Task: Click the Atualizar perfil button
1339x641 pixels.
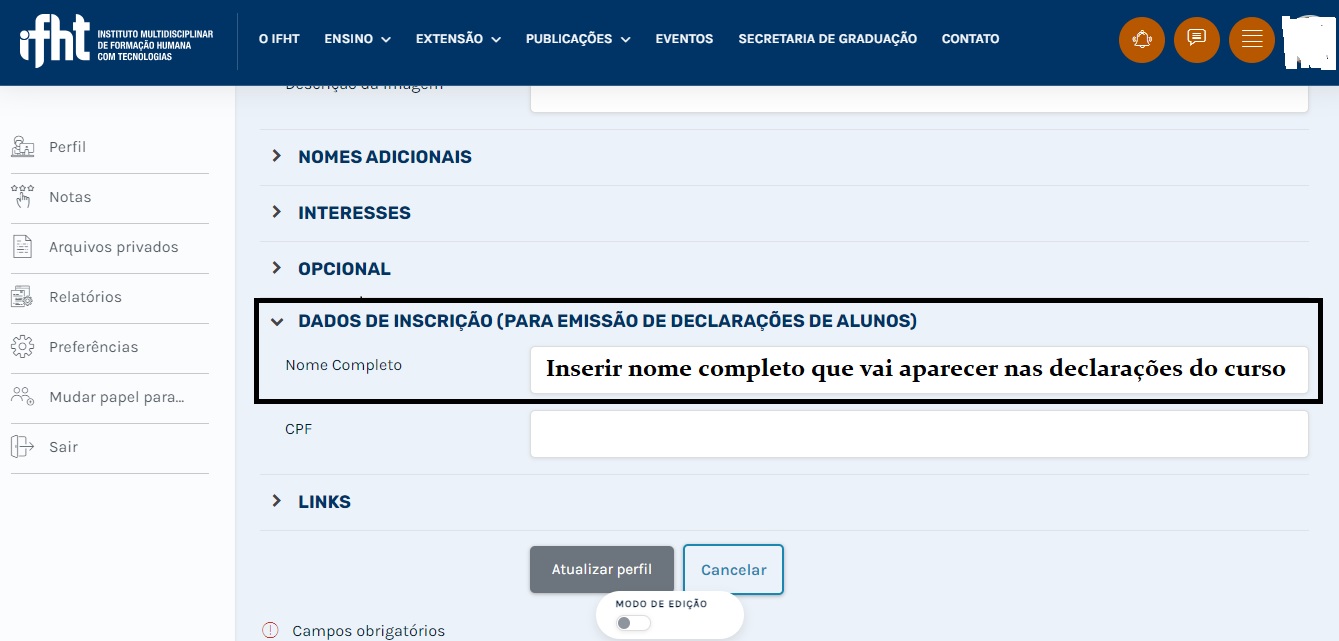Action: coord(601,569)
